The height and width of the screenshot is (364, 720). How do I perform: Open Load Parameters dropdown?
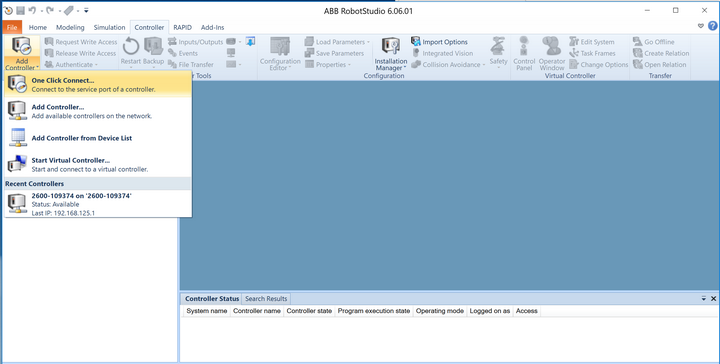point(337,42)
